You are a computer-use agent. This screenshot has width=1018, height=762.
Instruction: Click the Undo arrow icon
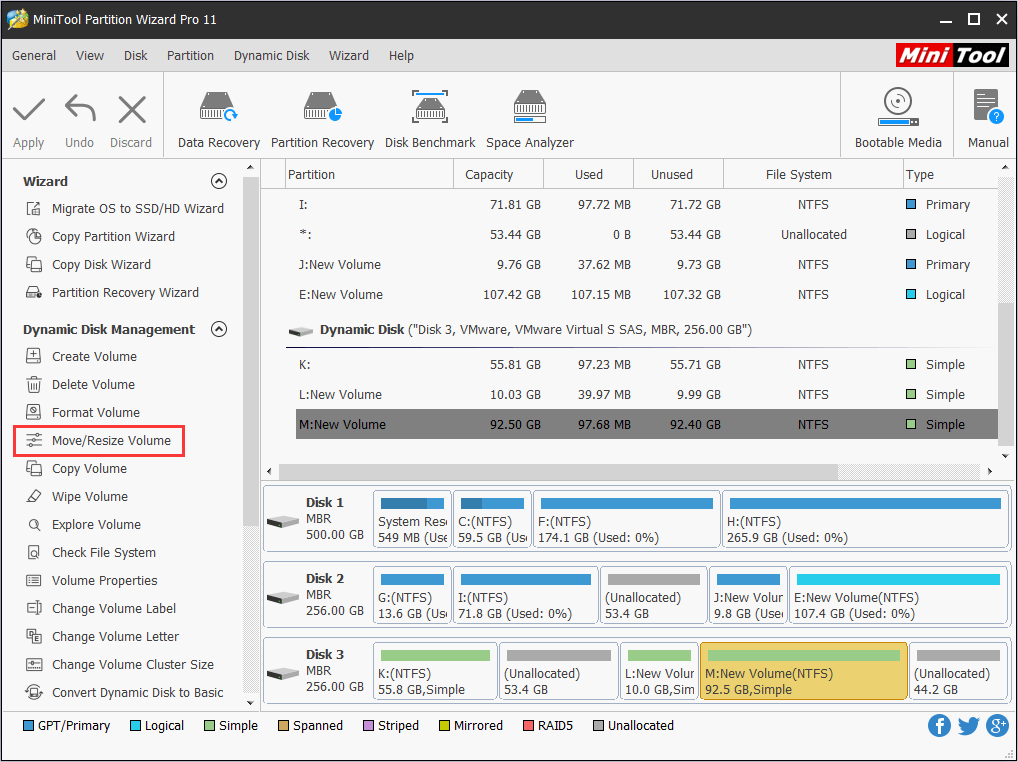(x=80, y=108)
